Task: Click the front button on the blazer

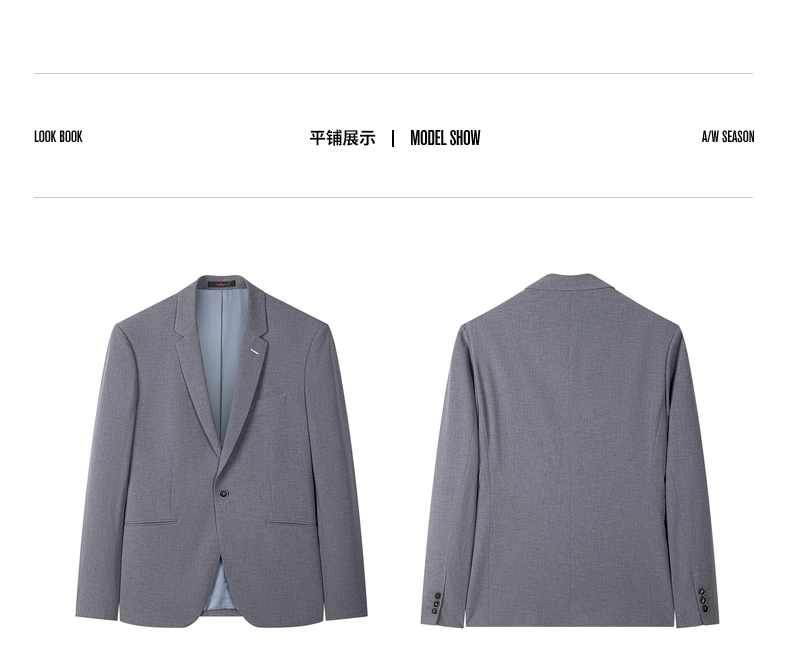Action: click(x=224, y=493)
